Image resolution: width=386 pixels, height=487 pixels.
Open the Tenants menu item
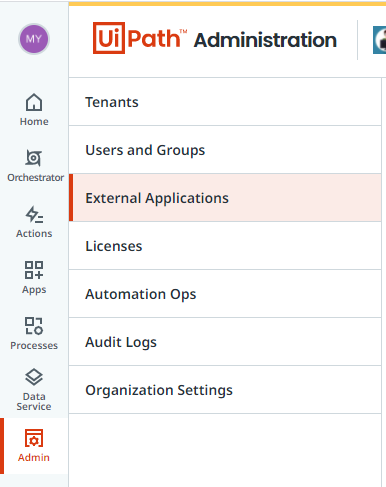225,102
